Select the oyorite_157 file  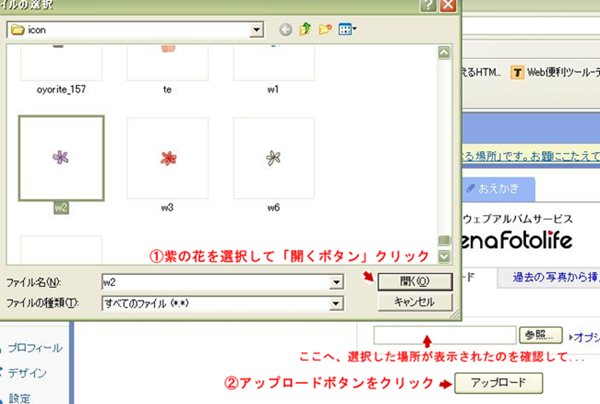(61, 69)
